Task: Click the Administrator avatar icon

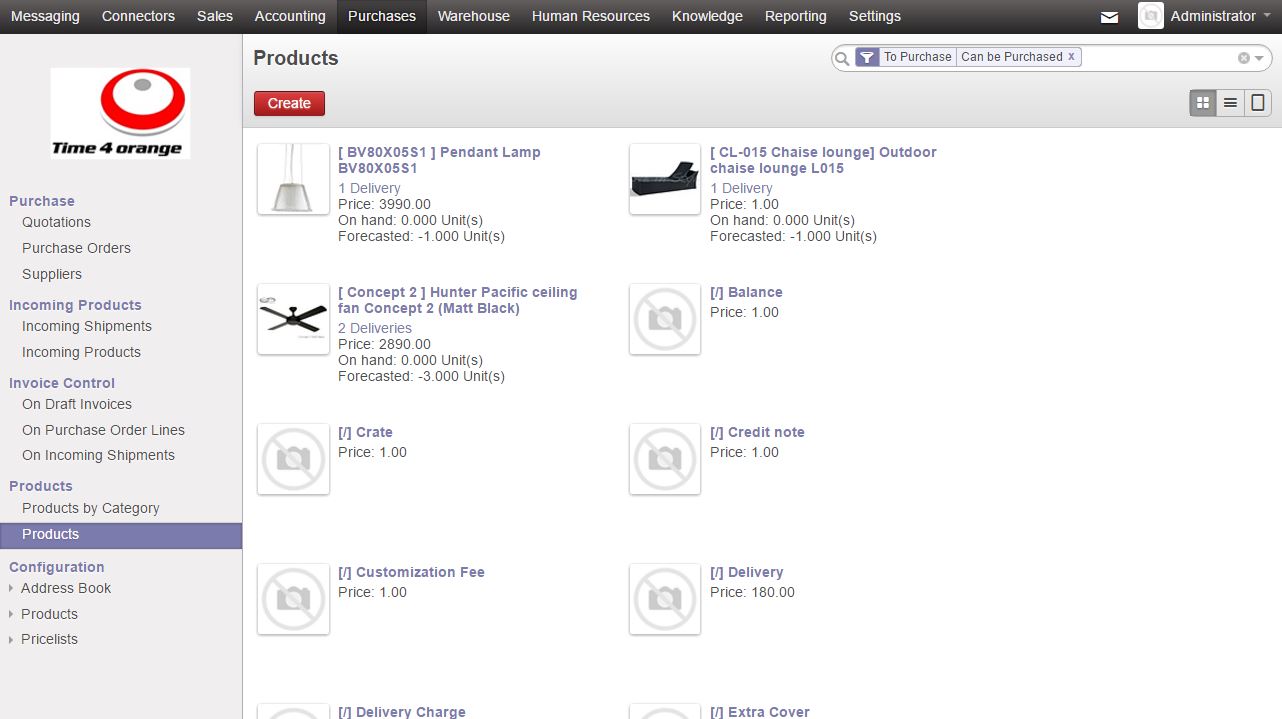Action: tap(1151, 16)
